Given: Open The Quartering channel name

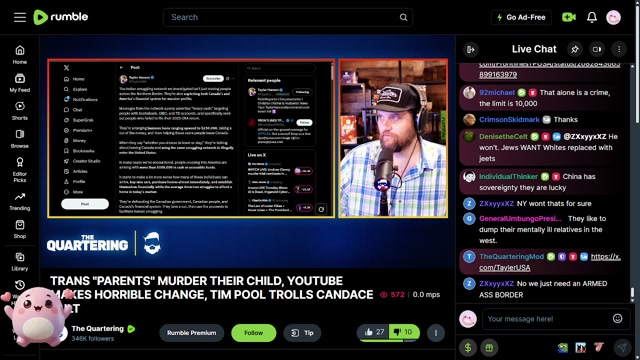Looking at the screenshot, I should tap(97, 329).
